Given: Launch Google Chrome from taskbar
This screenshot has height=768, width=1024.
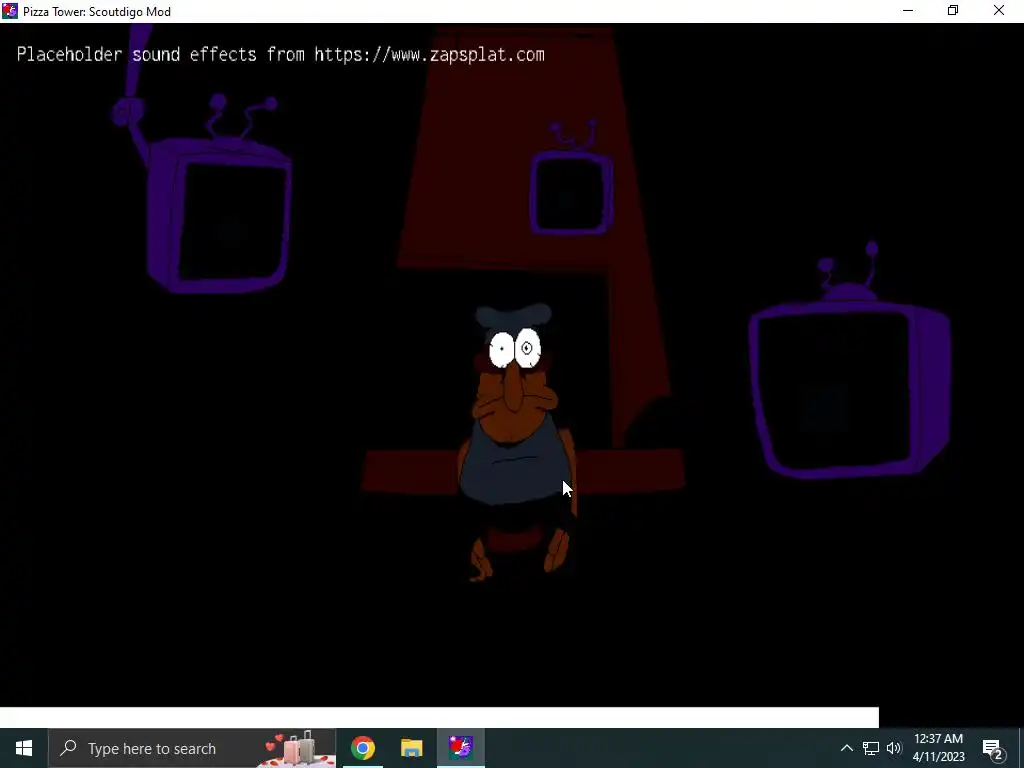Looking at the screenshot, I should tap(362, 748).
